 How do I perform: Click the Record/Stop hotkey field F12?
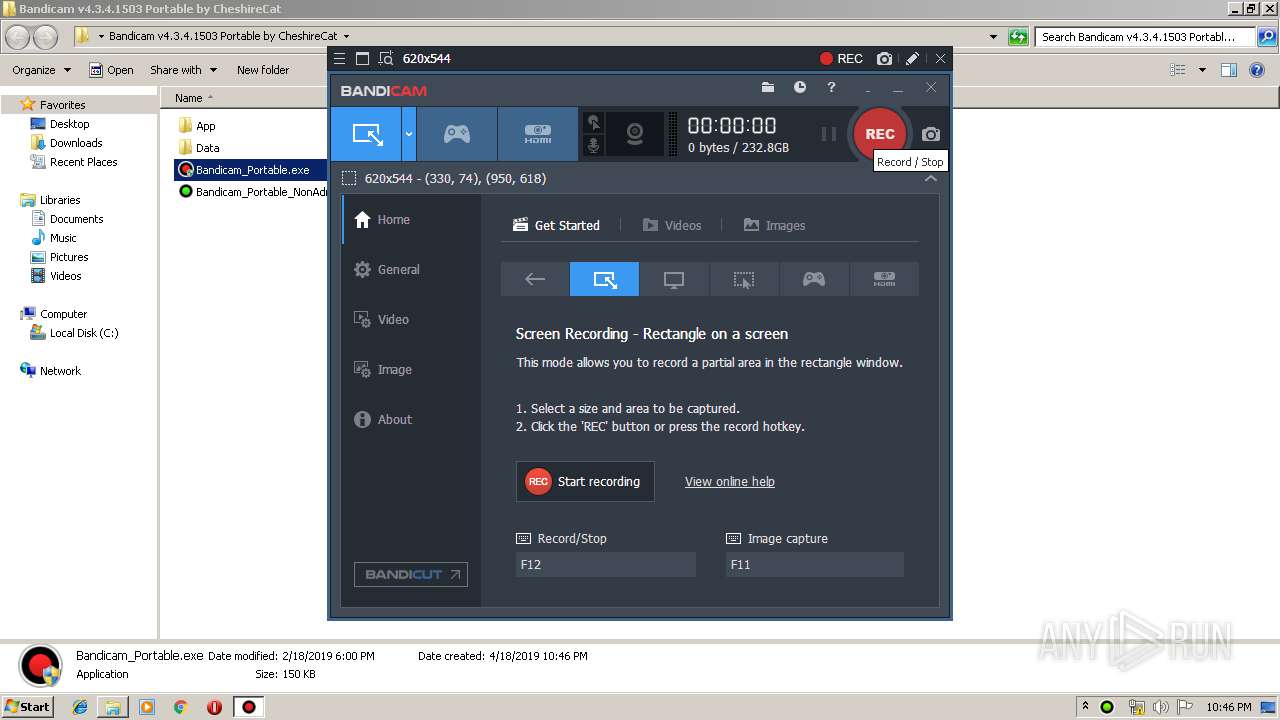(x=606, y=564)
